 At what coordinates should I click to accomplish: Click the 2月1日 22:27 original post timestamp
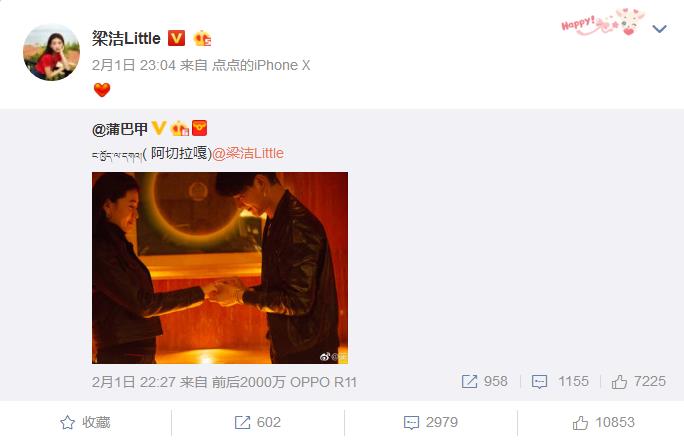(x=133, y=382)
